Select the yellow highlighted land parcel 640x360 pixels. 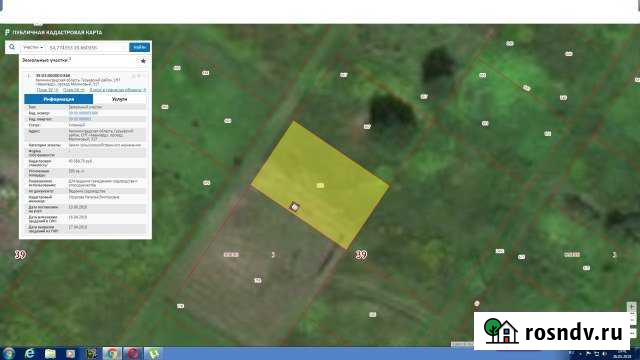point(320,185)
